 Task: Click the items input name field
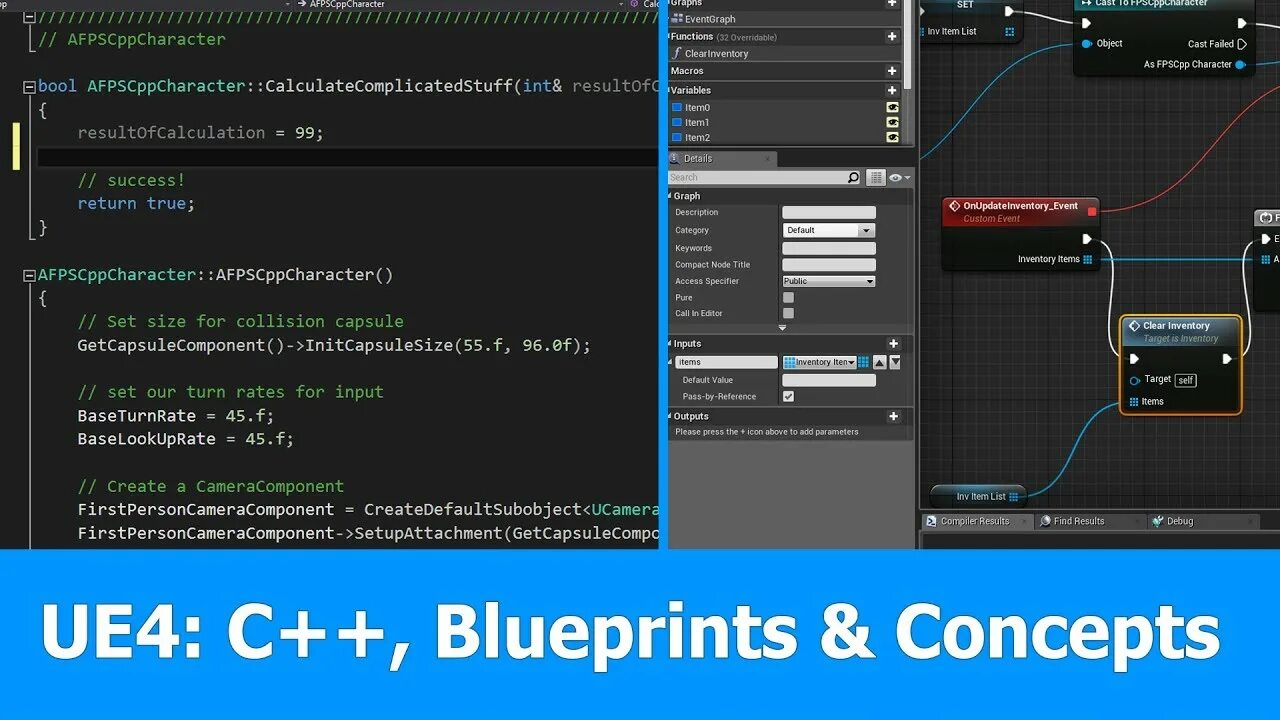[x=726, y=362]
